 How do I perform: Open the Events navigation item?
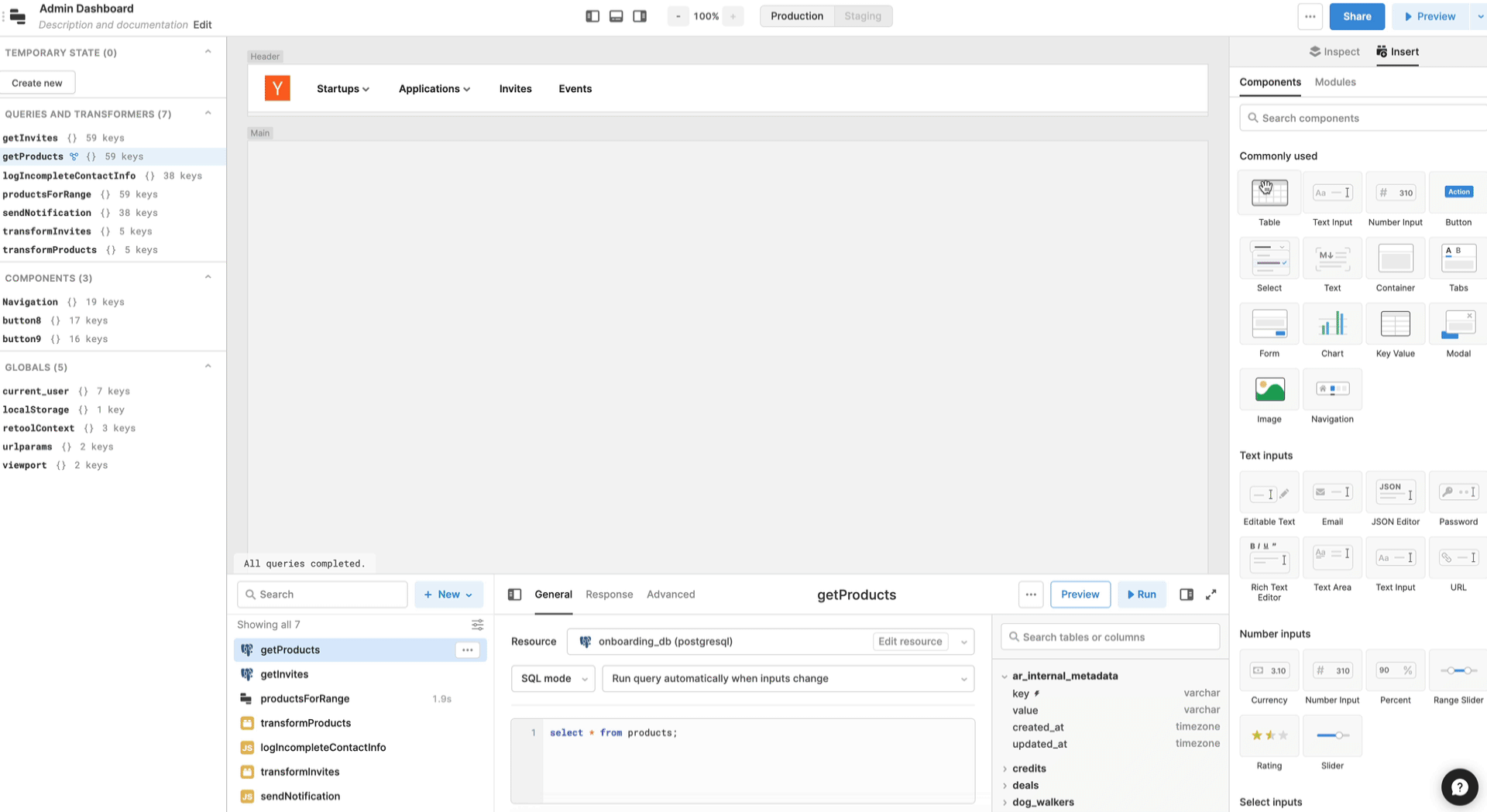(575, 89)
